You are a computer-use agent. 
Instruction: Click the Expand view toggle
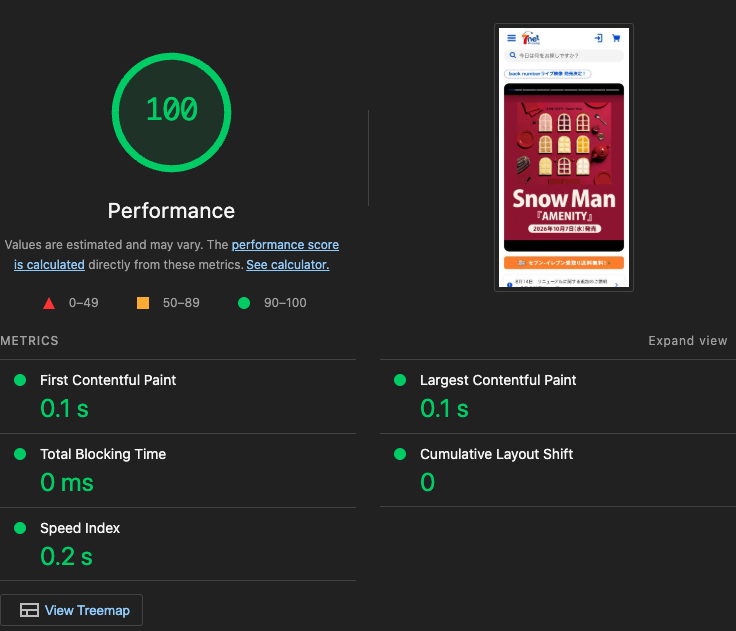[x=688, y=340]
